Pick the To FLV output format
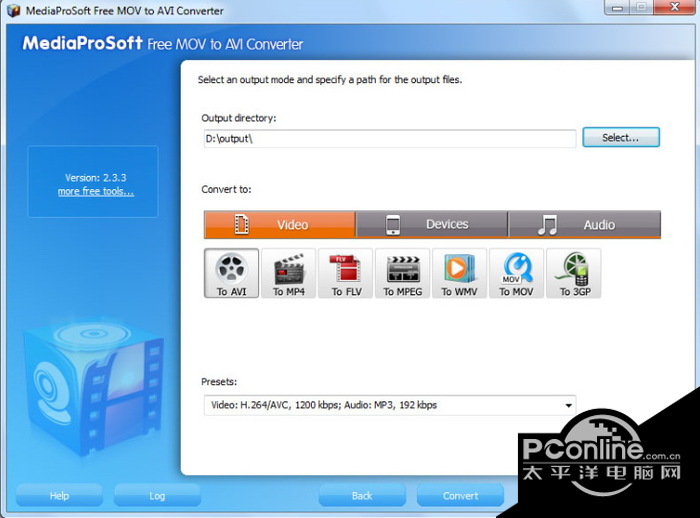This screenshot has height=518, width=700. click(x=346, y=273)
